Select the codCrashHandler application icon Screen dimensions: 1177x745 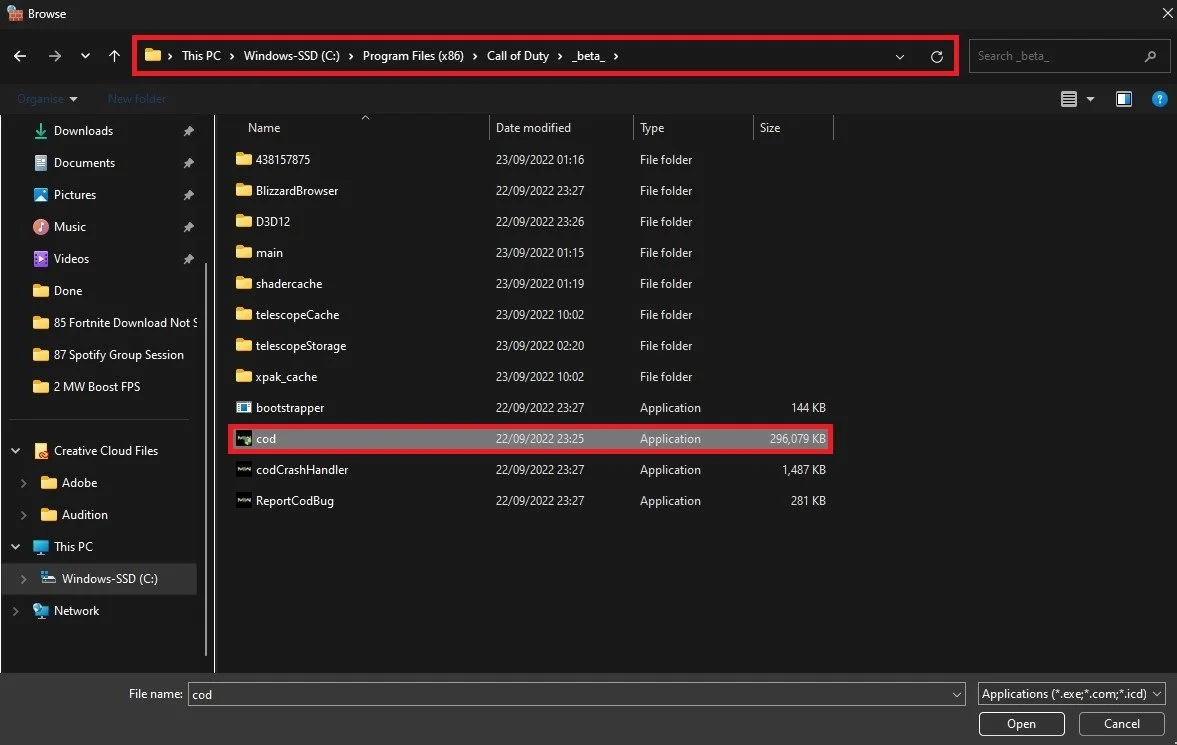[x=243, y=470]
